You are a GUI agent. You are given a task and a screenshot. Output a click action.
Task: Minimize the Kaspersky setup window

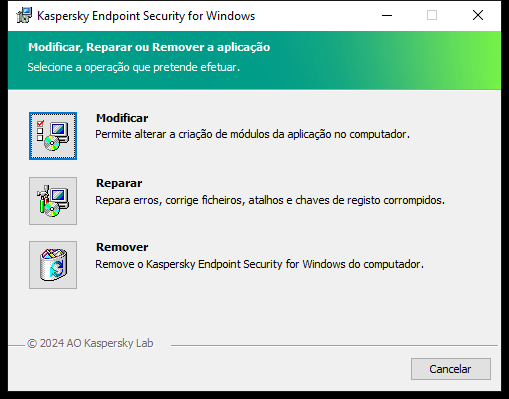pos(387,15)
